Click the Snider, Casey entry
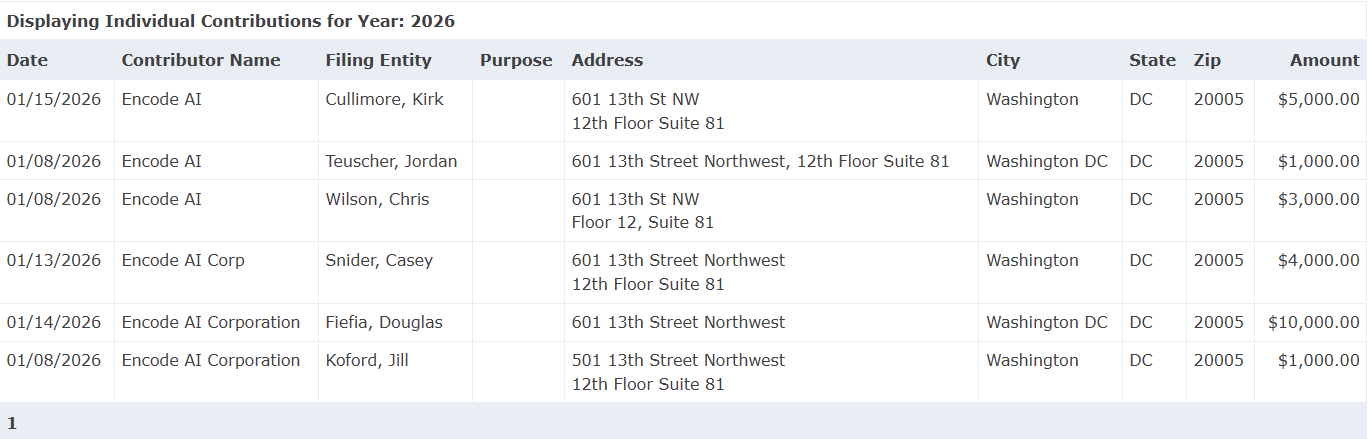The image size is (1369, 439). (379, 260)
